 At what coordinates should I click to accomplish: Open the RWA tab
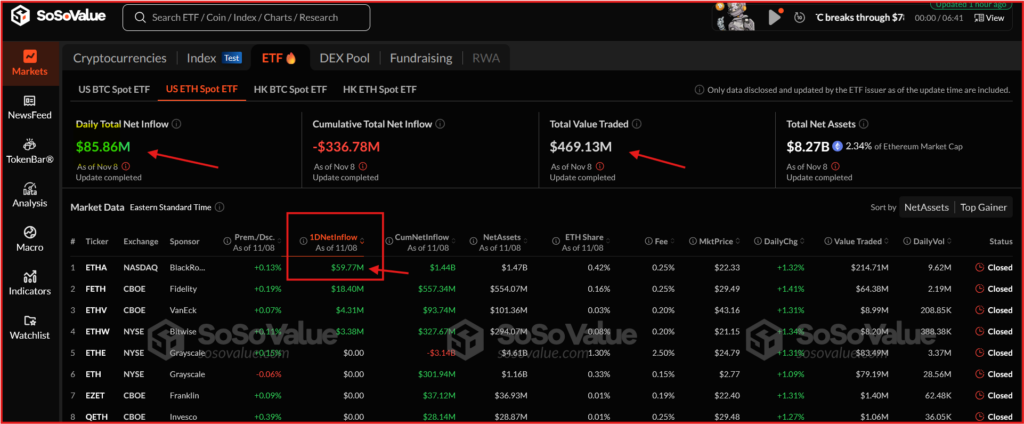(486, 58)
